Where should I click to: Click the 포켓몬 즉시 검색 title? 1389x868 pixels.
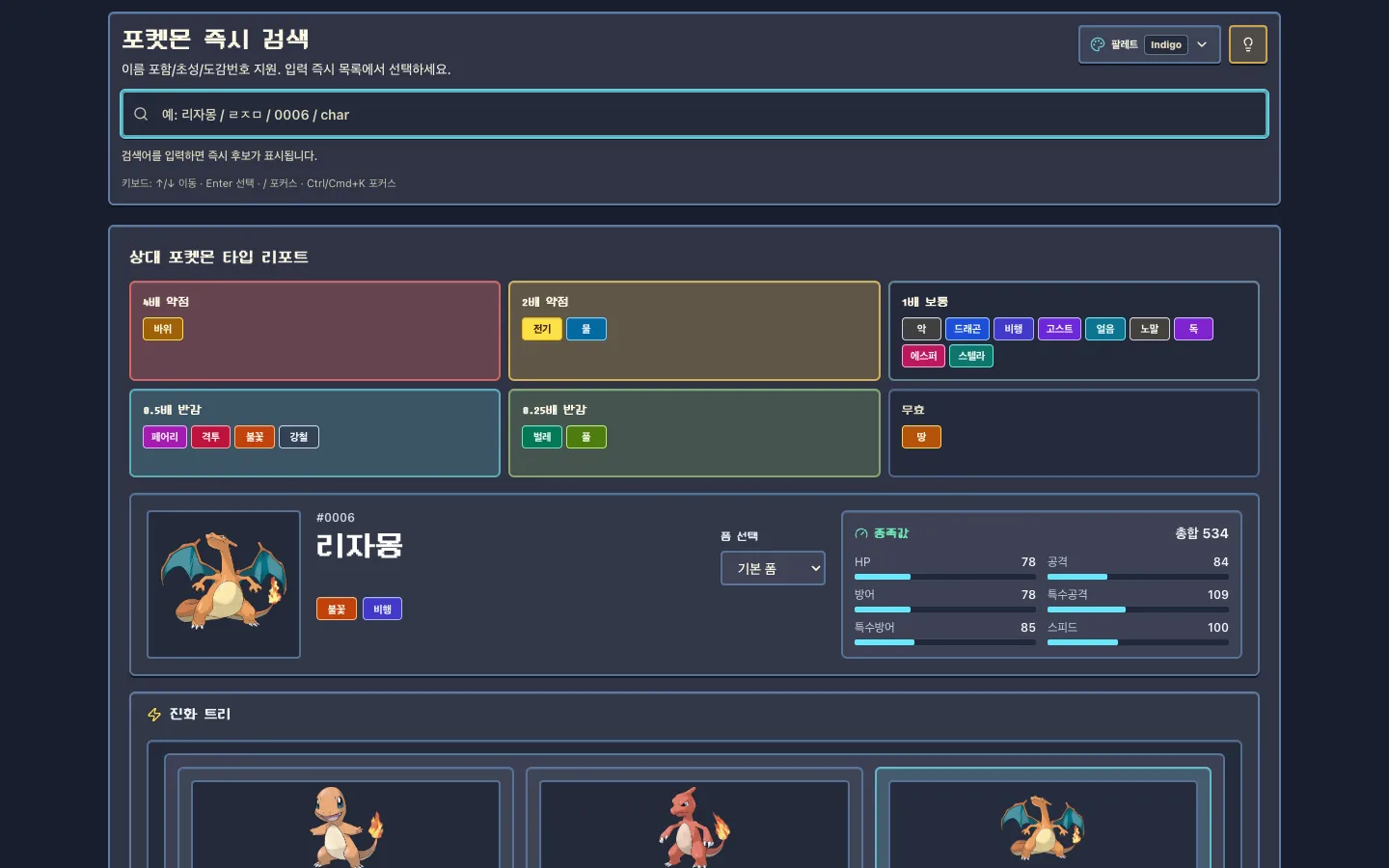[215, 40]
